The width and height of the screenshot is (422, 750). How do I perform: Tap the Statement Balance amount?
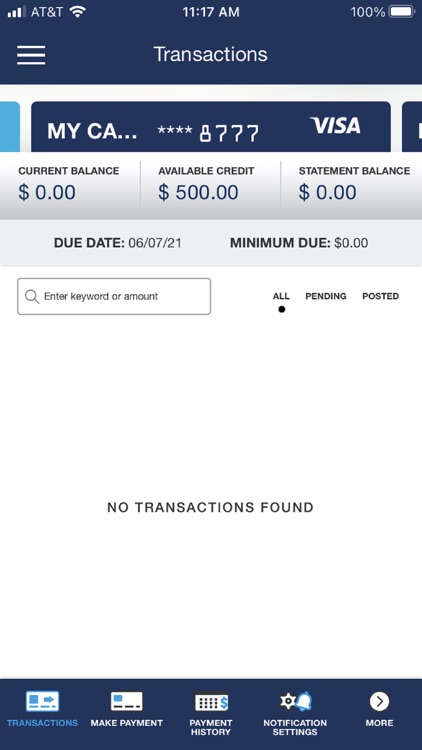(327, 192)
